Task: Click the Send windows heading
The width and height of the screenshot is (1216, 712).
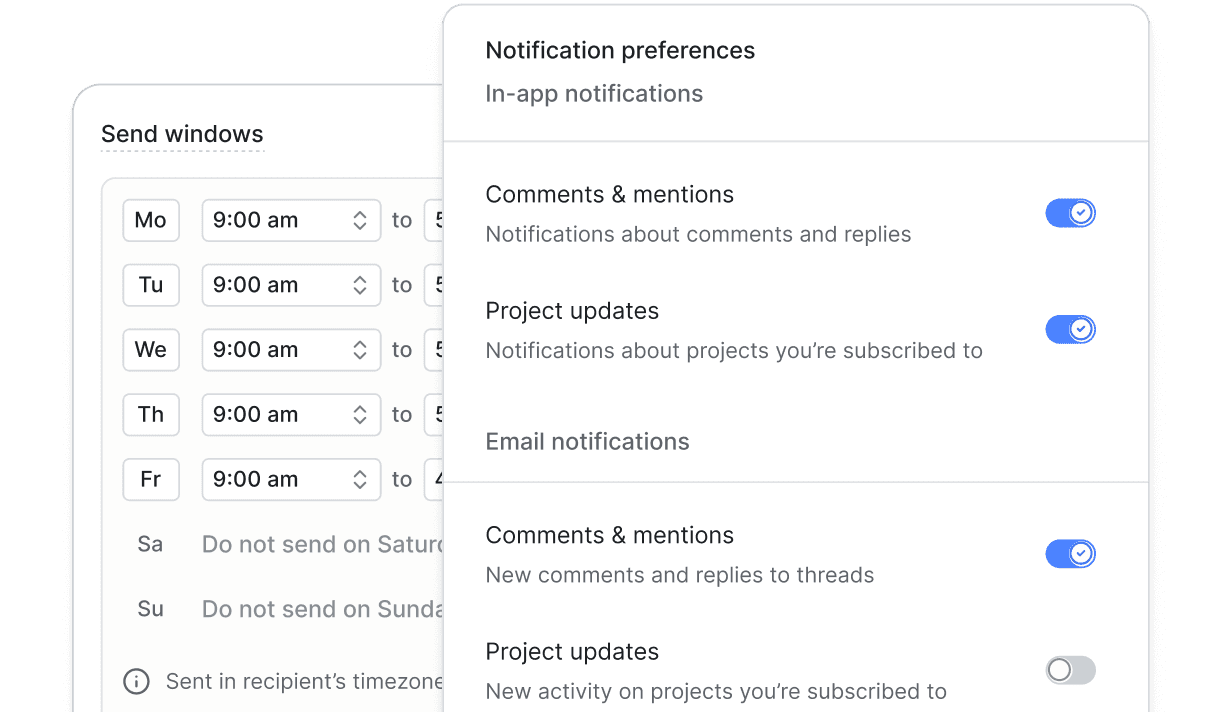Action: [182, 134]
